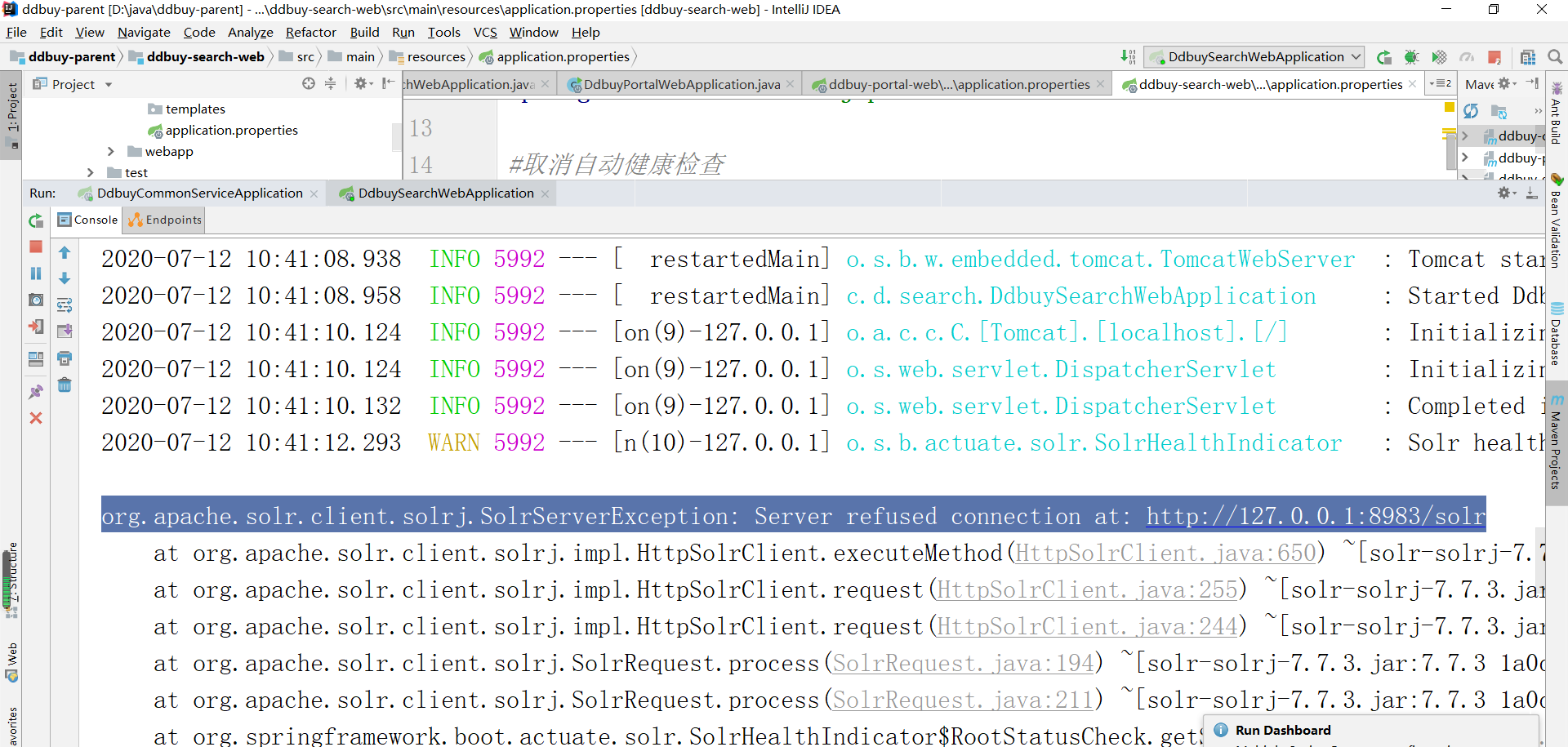Viewport: 1568px width, 747px height.
Task: Print console output using the printer icon
Action: pyautogui.click(x=65, y=358)
